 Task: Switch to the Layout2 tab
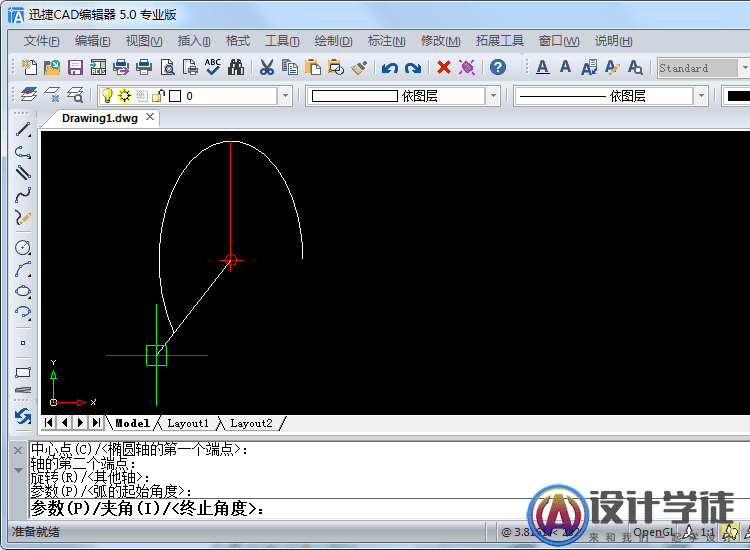(251, 423)
